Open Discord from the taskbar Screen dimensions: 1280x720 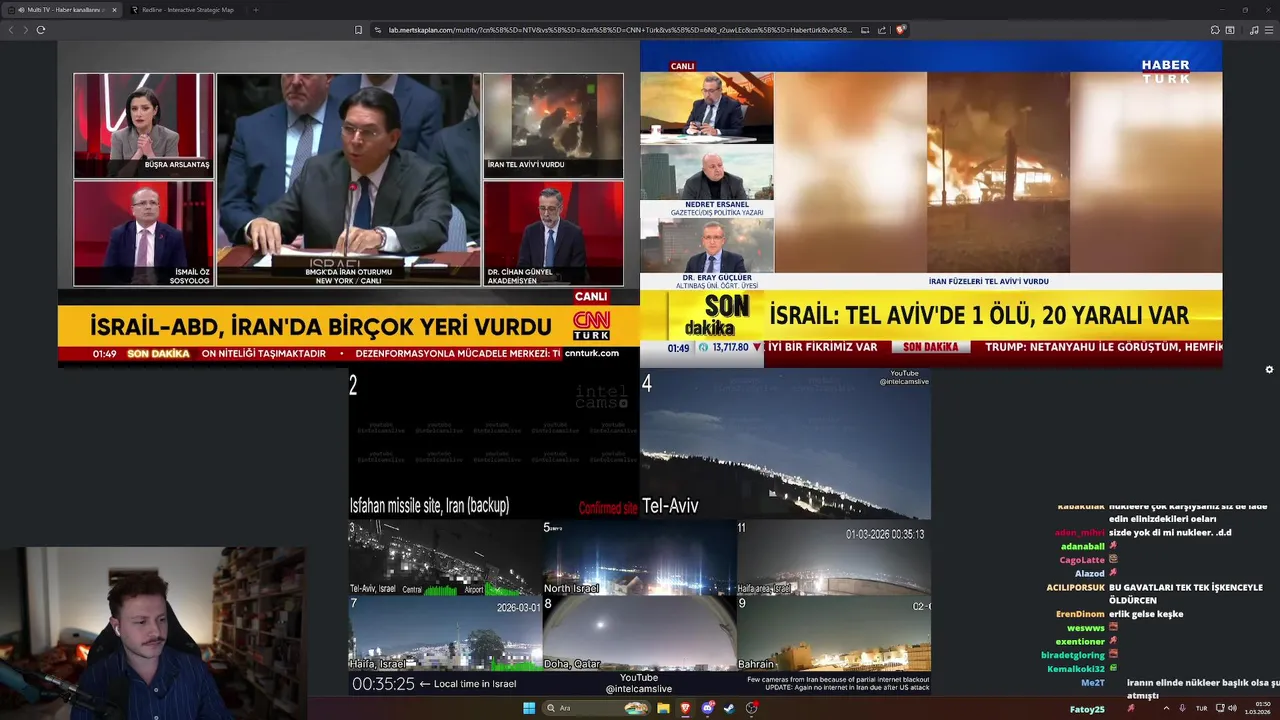(708, 708)
